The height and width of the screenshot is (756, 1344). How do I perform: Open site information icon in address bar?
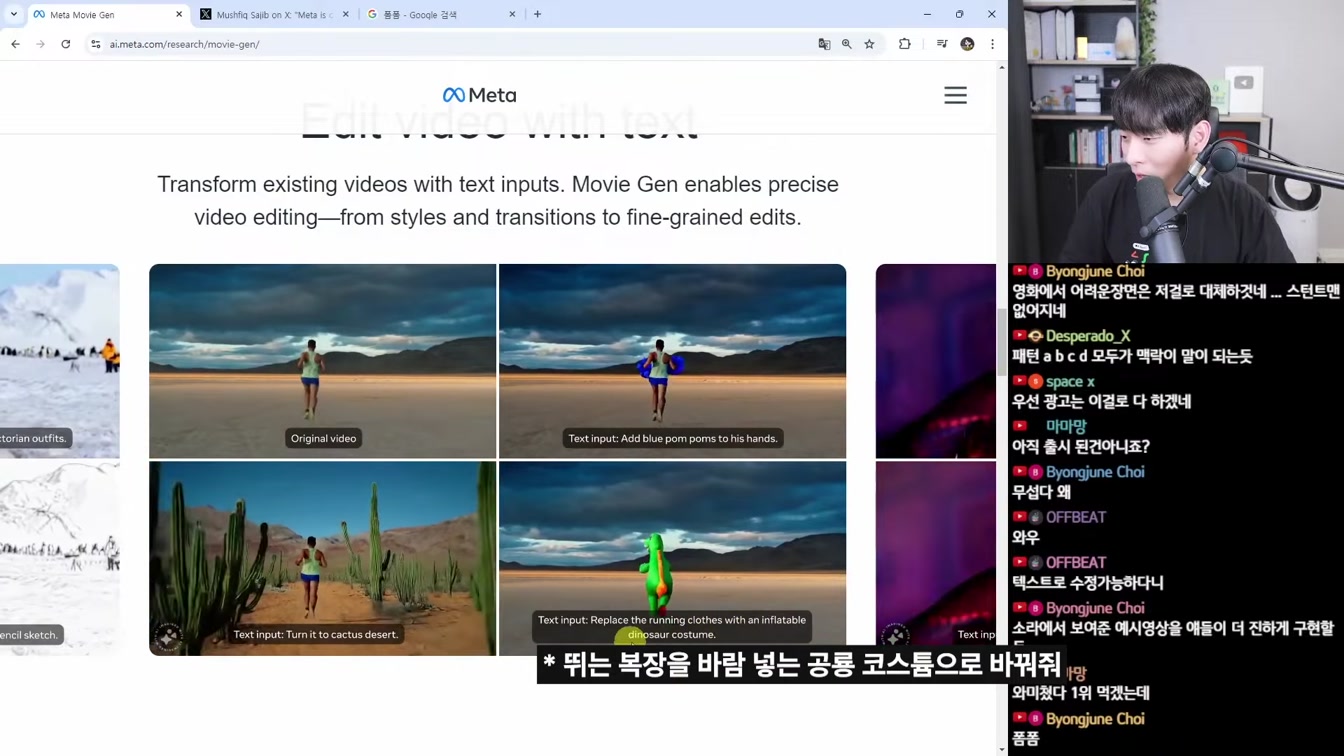point(96,44)
